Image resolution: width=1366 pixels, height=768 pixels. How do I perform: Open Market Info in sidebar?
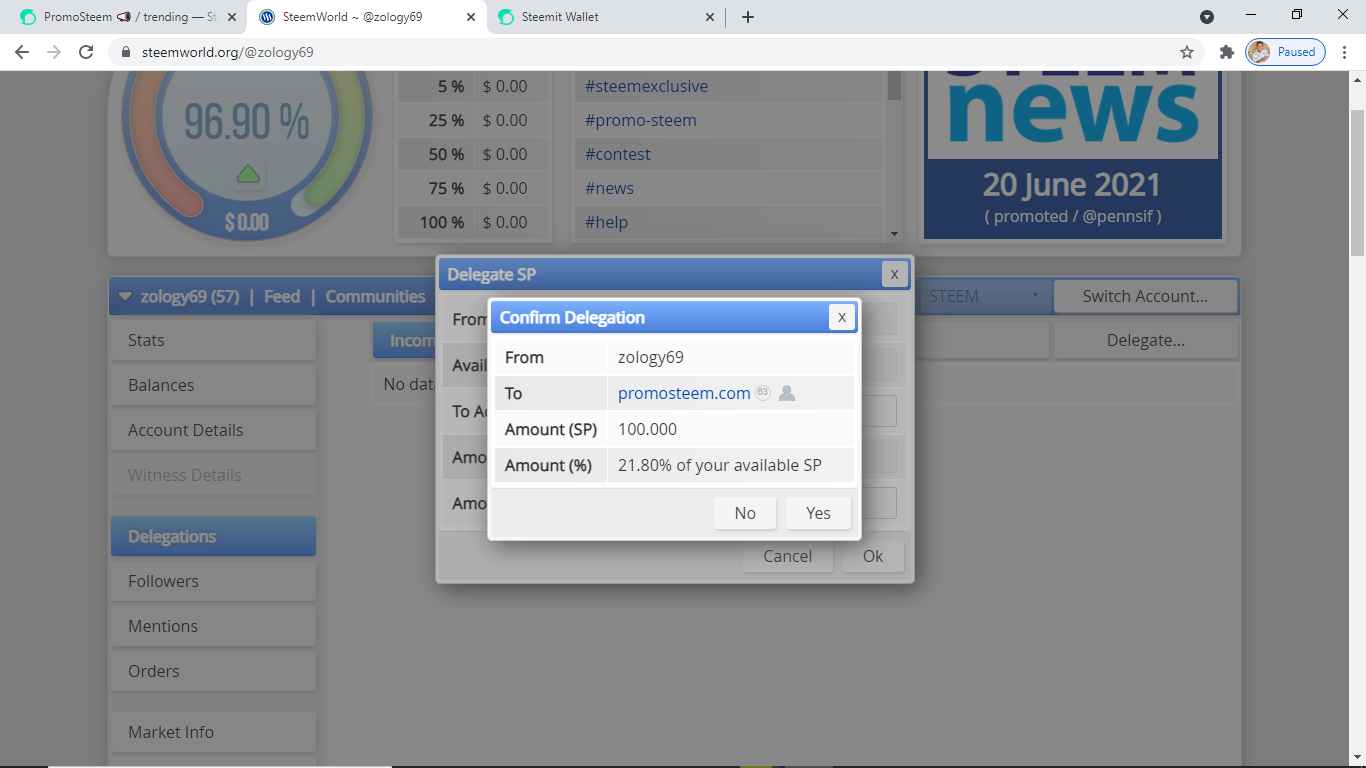click(x=213, y=732)
